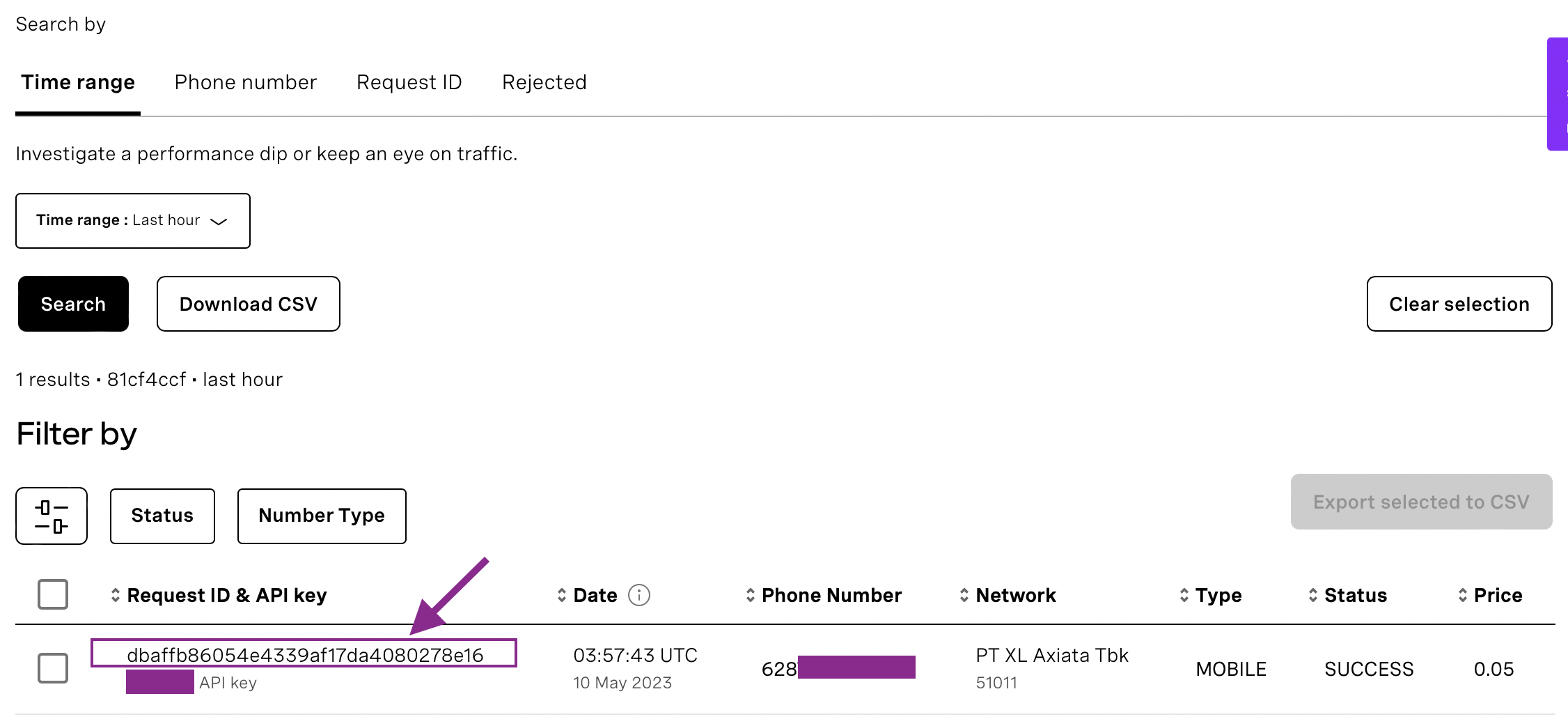Click Download CSV button

coord(249,304)
